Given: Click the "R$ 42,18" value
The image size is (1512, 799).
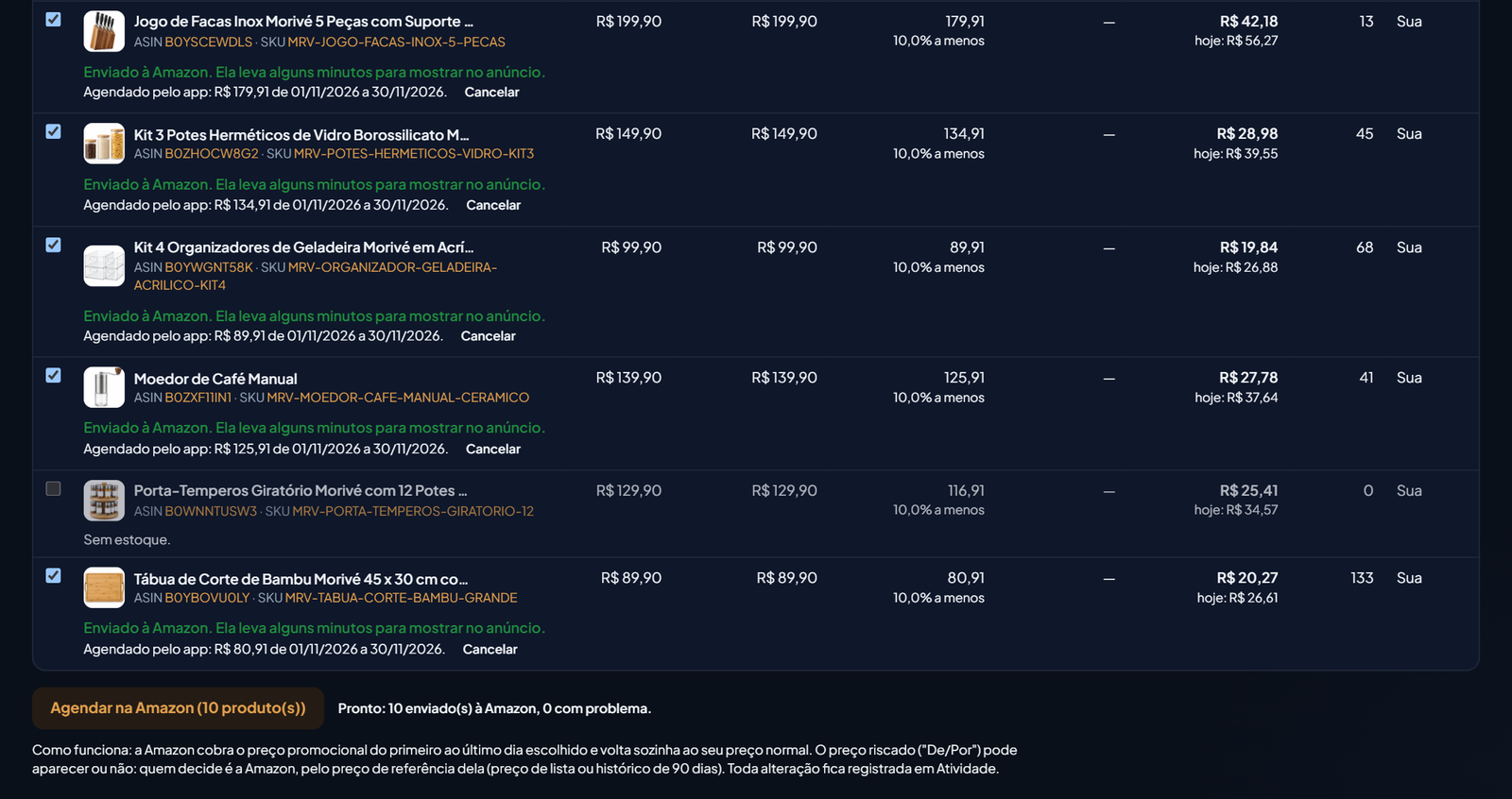Looking at the screenshot, I should [x=1248, y=21].
